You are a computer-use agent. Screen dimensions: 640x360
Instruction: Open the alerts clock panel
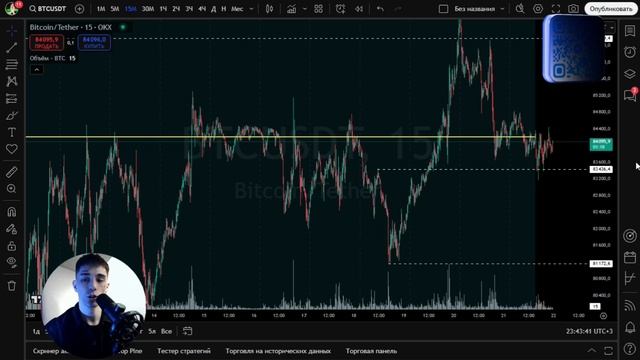pyautogui.click(x=629, y=52)
